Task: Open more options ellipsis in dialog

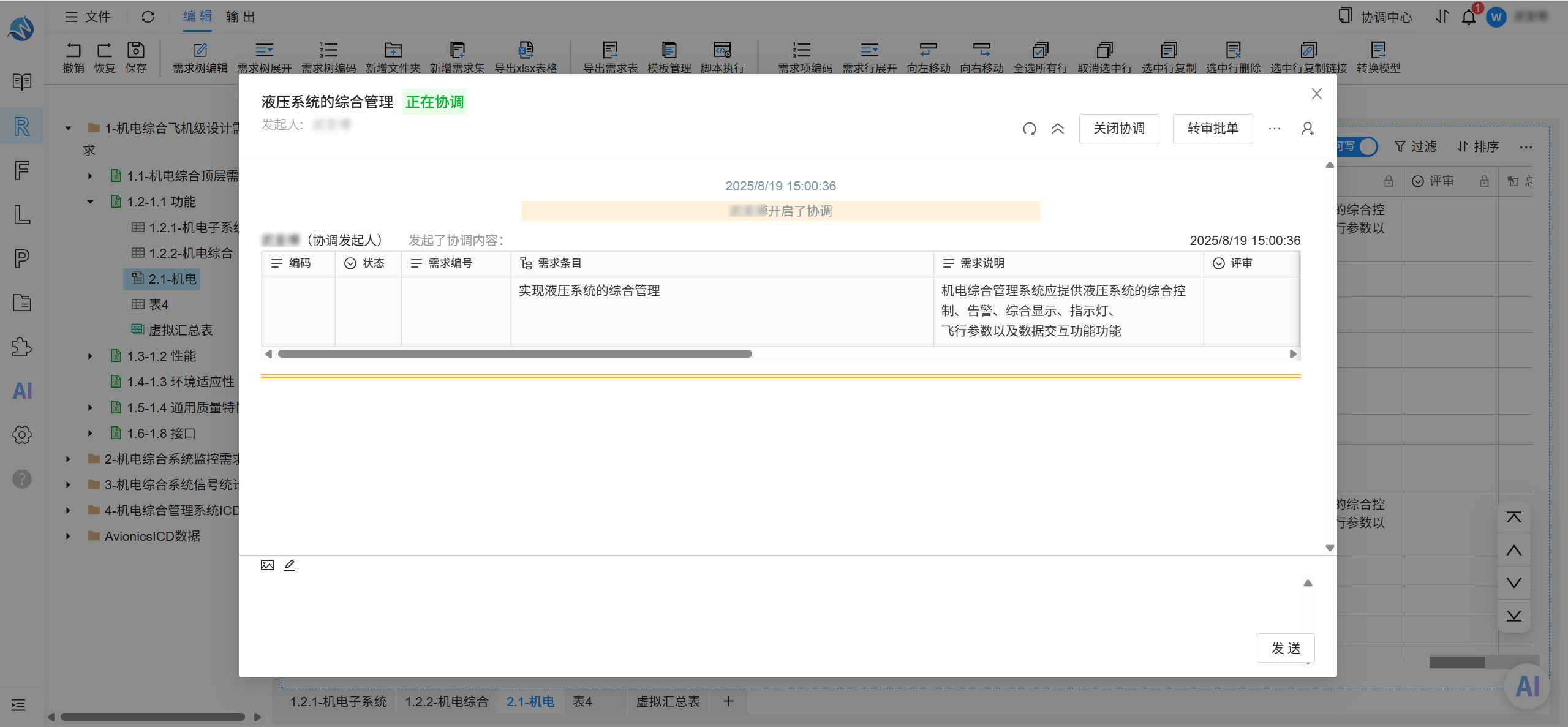Action: (x=1275, y=129)
